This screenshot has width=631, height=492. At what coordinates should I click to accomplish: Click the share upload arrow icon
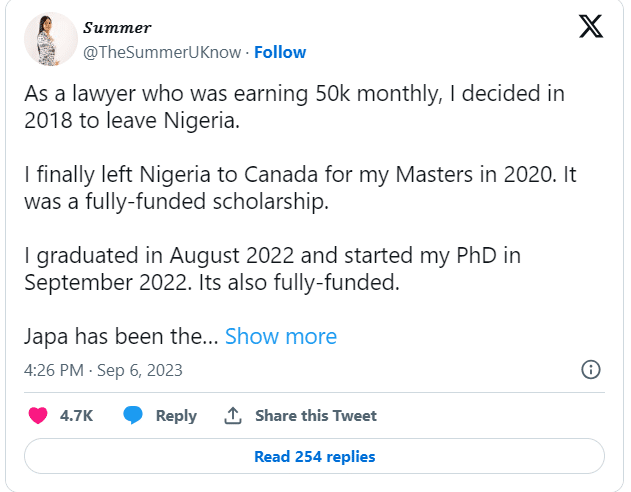coord(233,415)
